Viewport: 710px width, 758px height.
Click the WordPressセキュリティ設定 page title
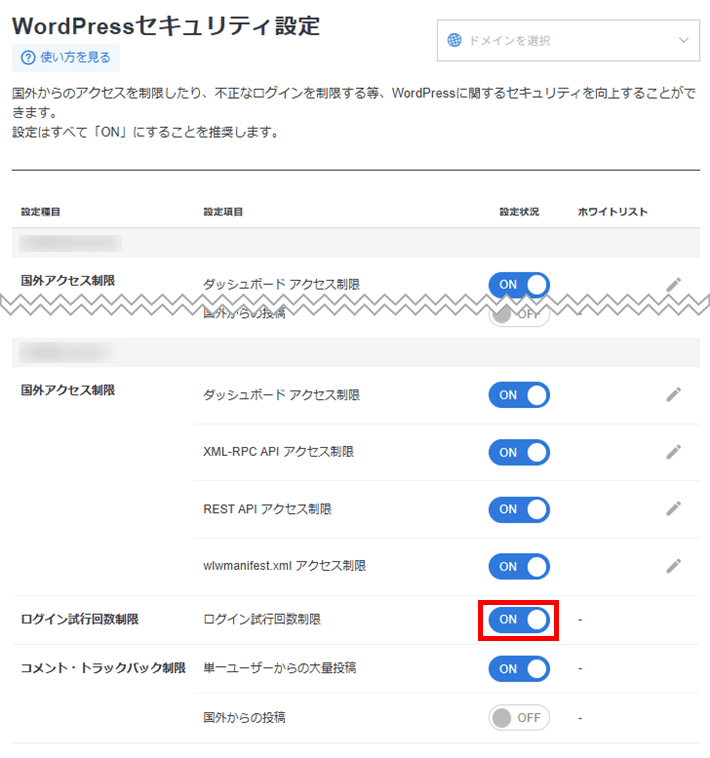[x=166, y=26]
